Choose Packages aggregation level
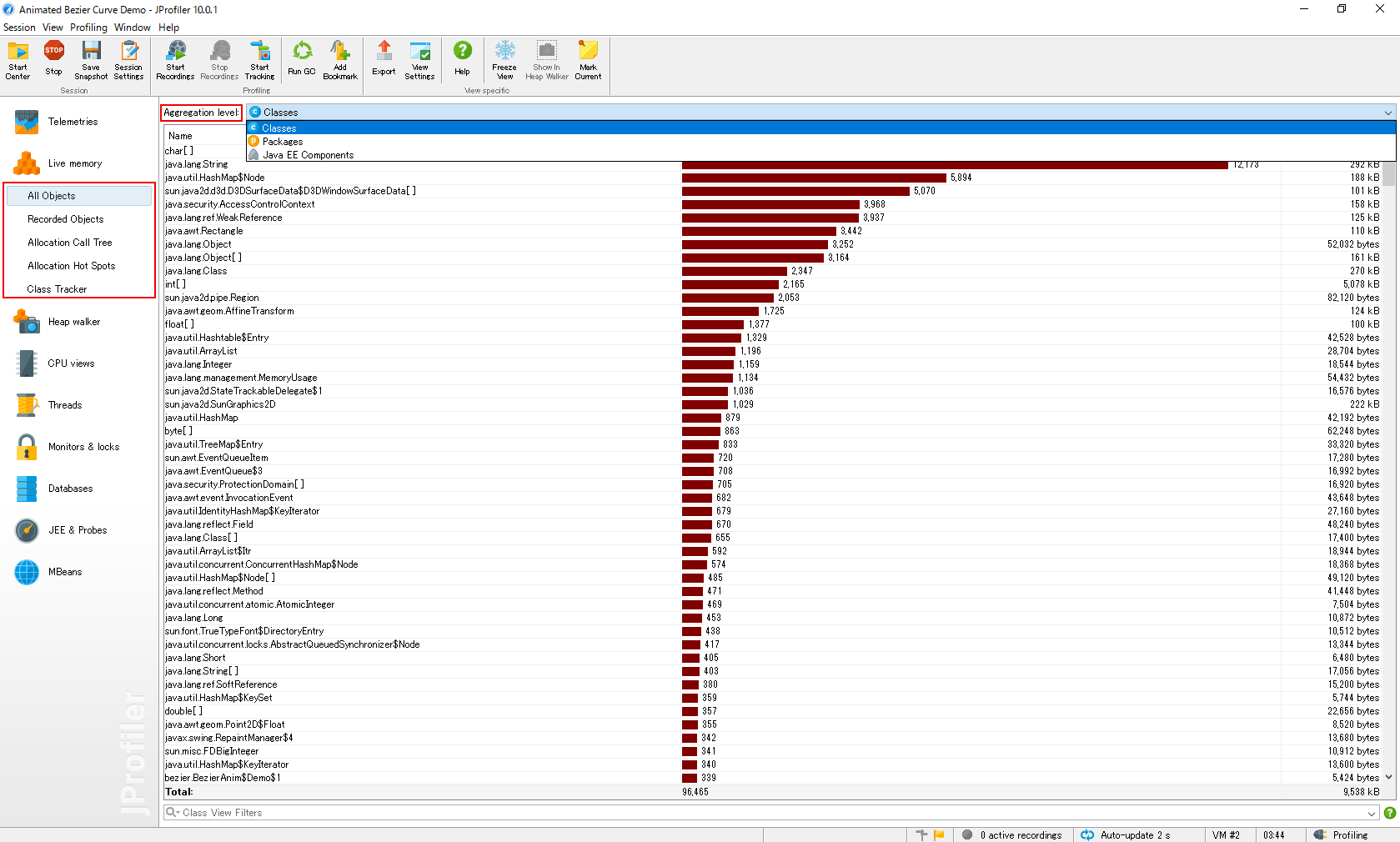This screenshot has width=1400, height=842. coord(821,142)
